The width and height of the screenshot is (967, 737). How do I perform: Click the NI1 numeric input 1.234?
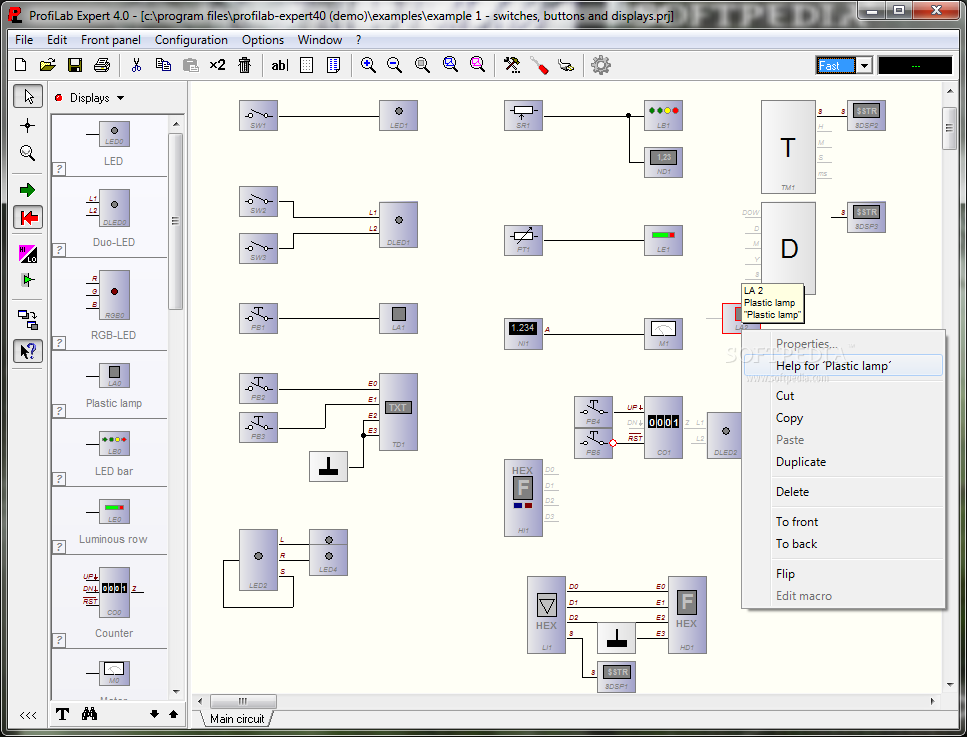[523, 334]
